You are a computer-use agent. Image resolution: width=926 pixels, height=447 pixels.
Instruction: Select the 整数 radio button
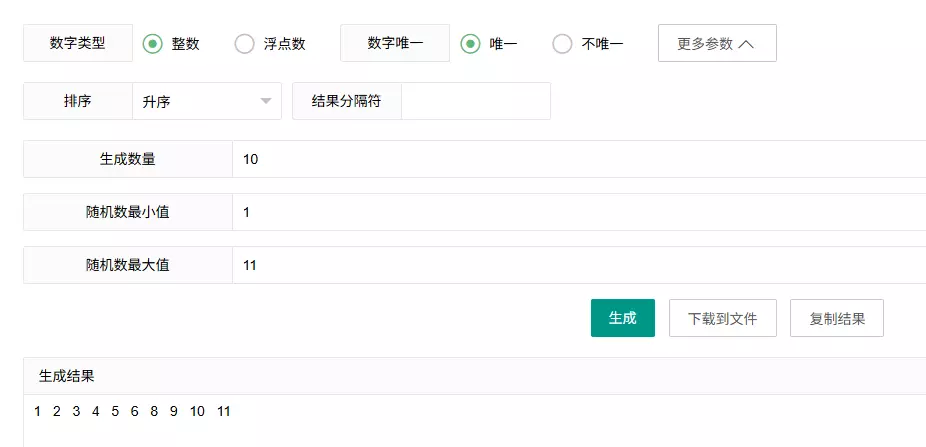tap(153, 44)
